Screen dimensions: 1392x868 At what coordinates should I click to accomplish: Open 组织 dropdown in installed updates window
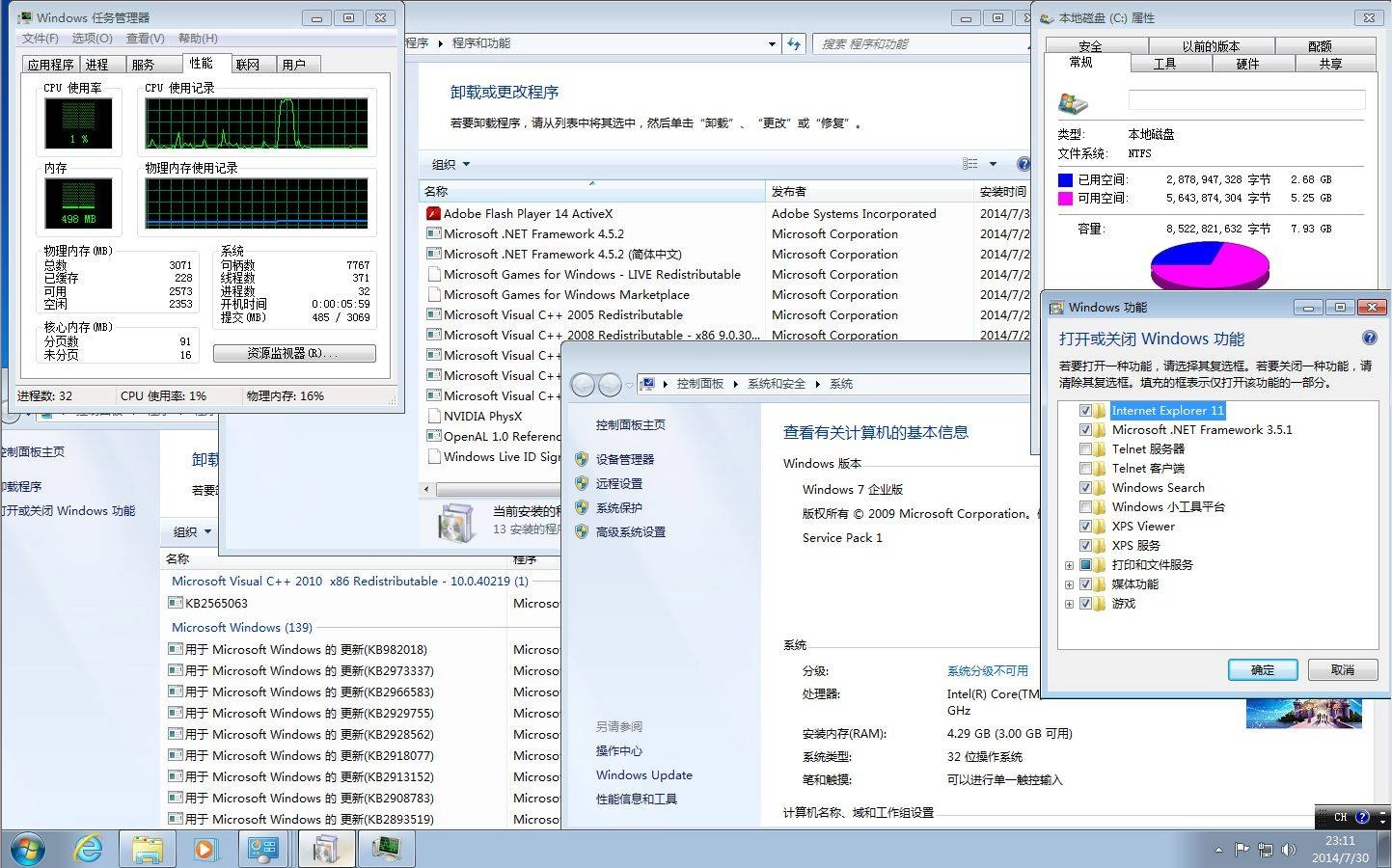tap(192, 532)
